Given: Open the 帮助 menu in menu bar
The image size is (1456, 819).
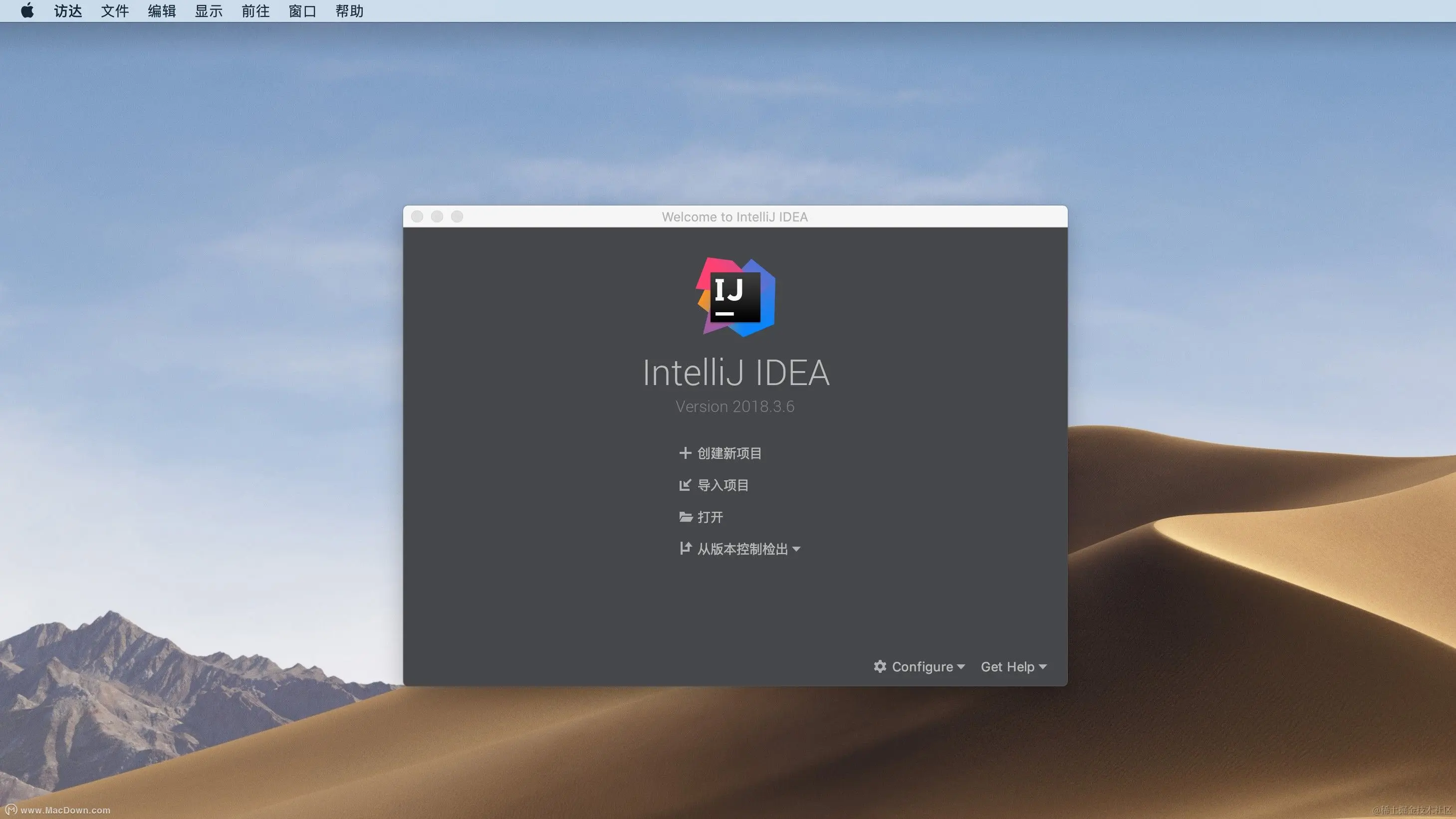Looking at the screenshot, I should [x=349, y=11].
